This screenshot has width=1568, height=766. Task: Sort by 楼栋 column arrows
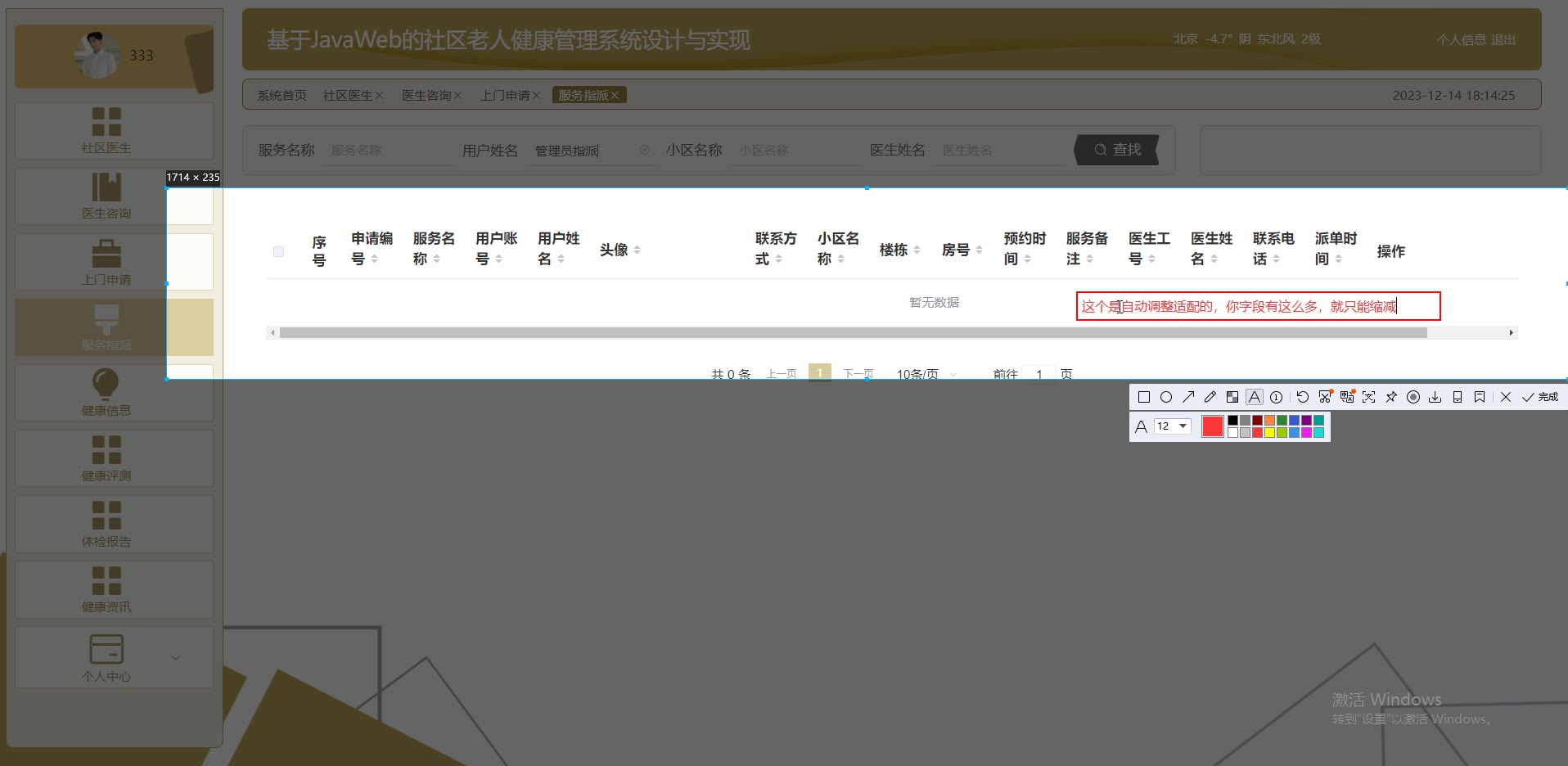(x=917, y=250)
